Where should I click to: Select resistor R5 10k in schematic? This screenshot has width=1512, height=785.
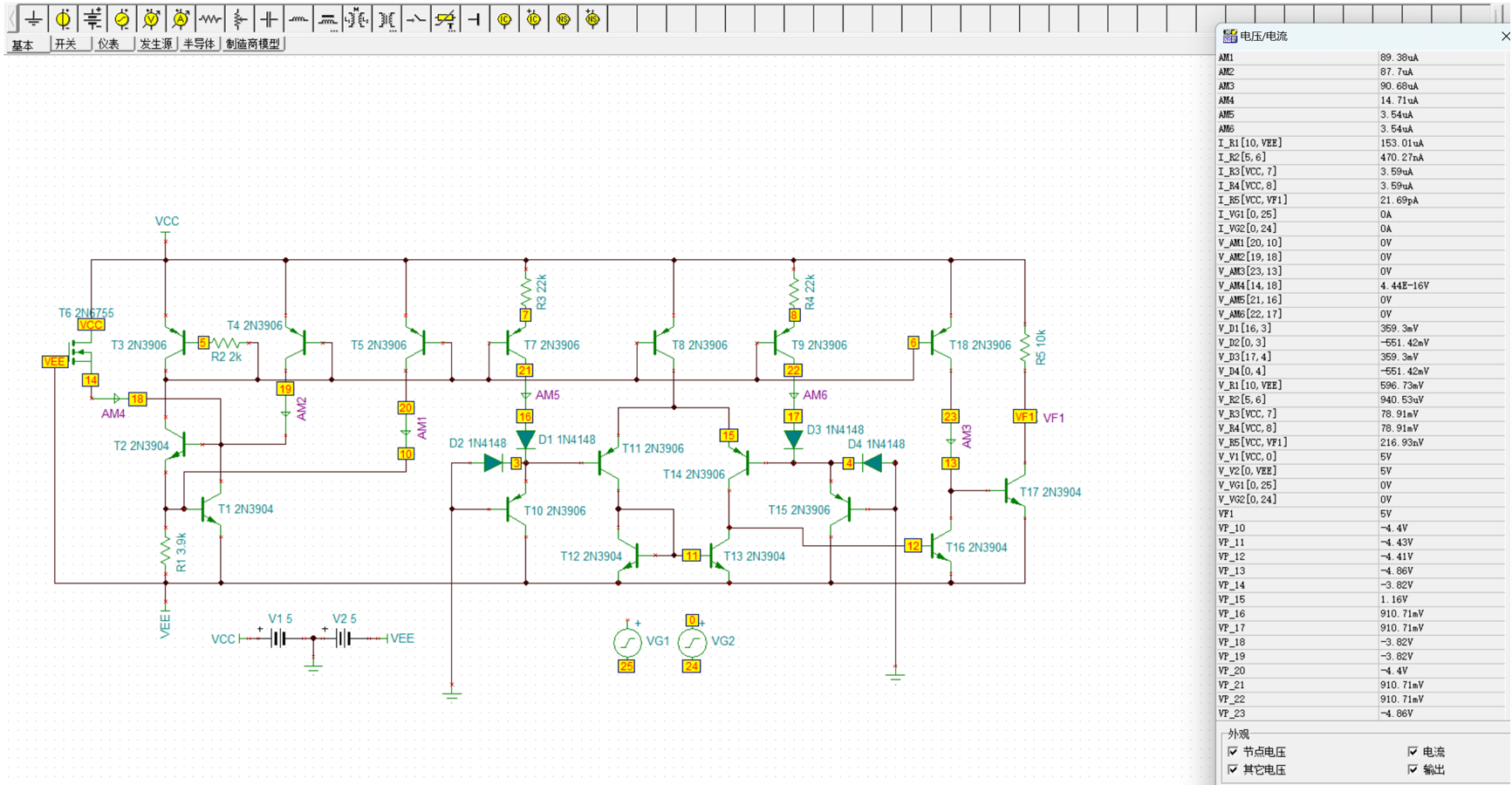pos(1024,346)
